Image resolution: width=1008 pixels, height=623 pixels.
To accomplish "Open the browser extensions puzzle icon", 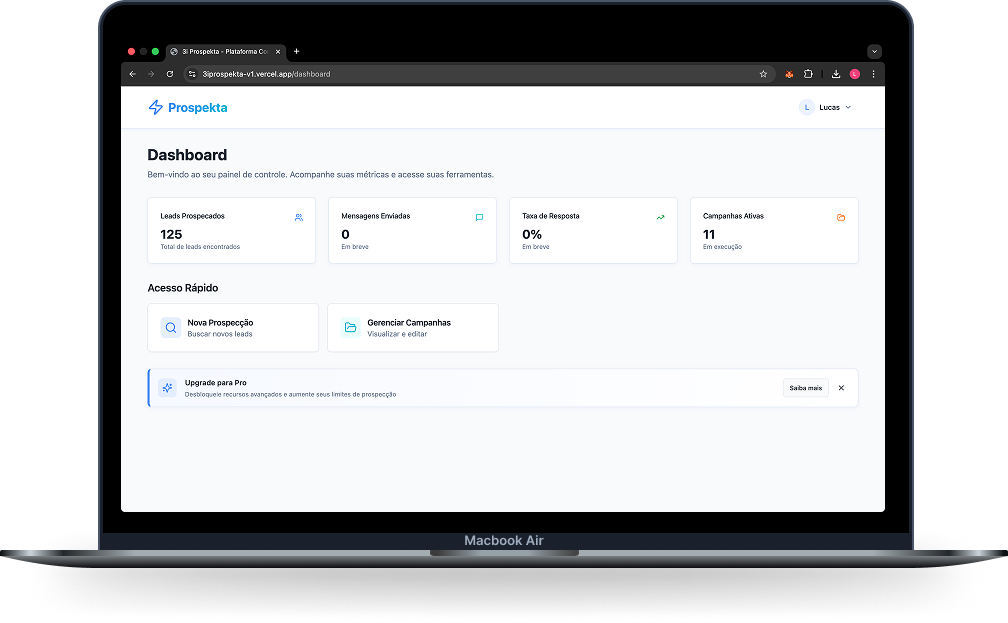I will [808, 74].
